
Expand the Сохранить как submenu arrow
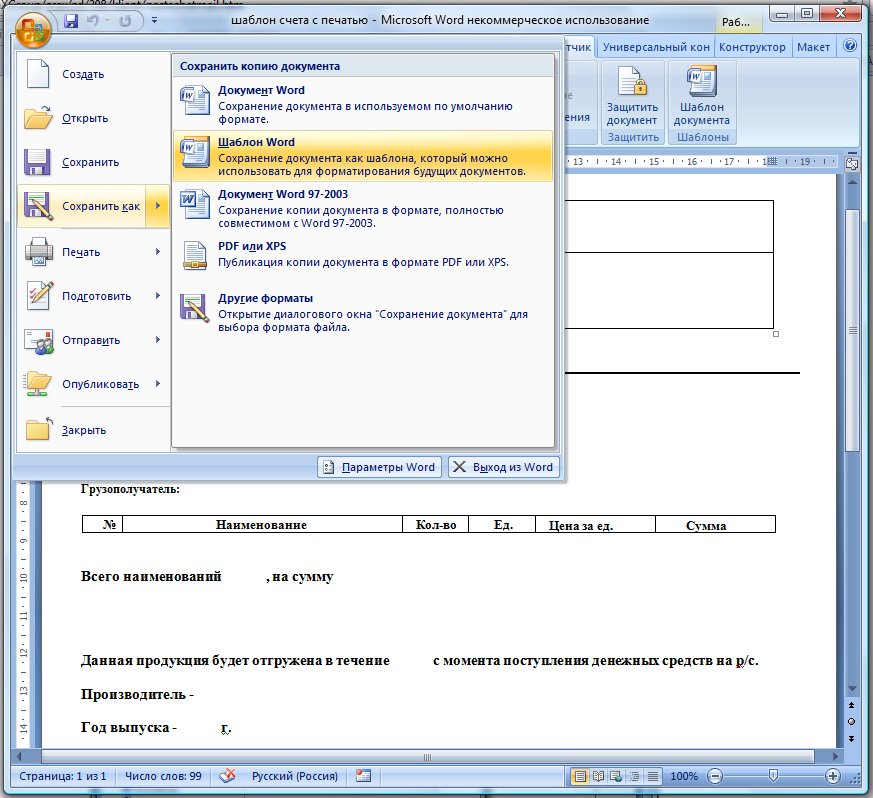(158, 206)
